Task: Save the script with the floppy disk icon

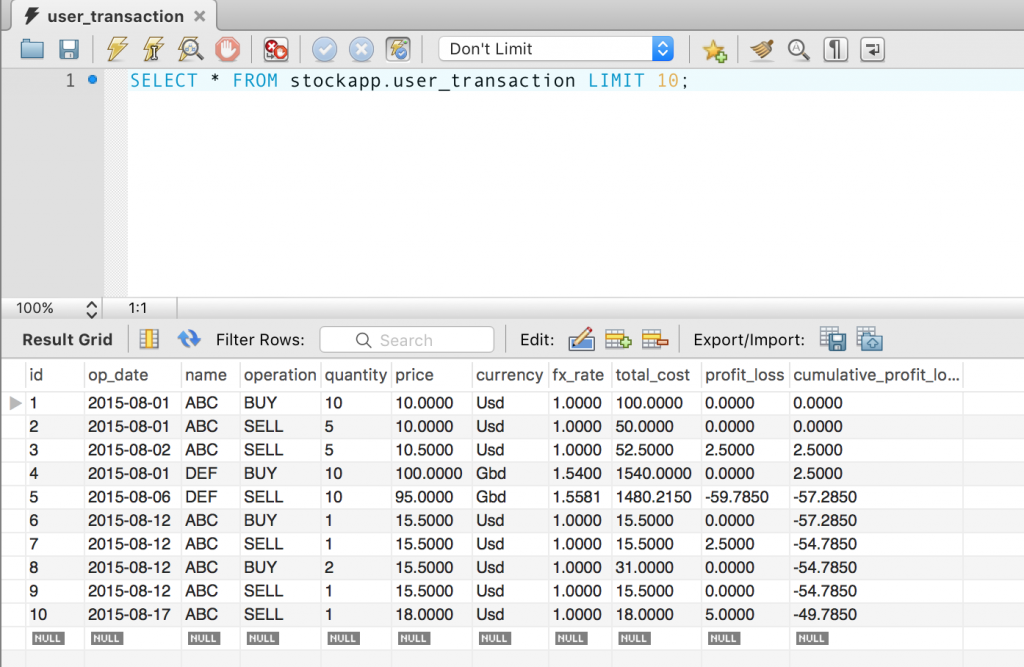Action: tap(69, 50)
